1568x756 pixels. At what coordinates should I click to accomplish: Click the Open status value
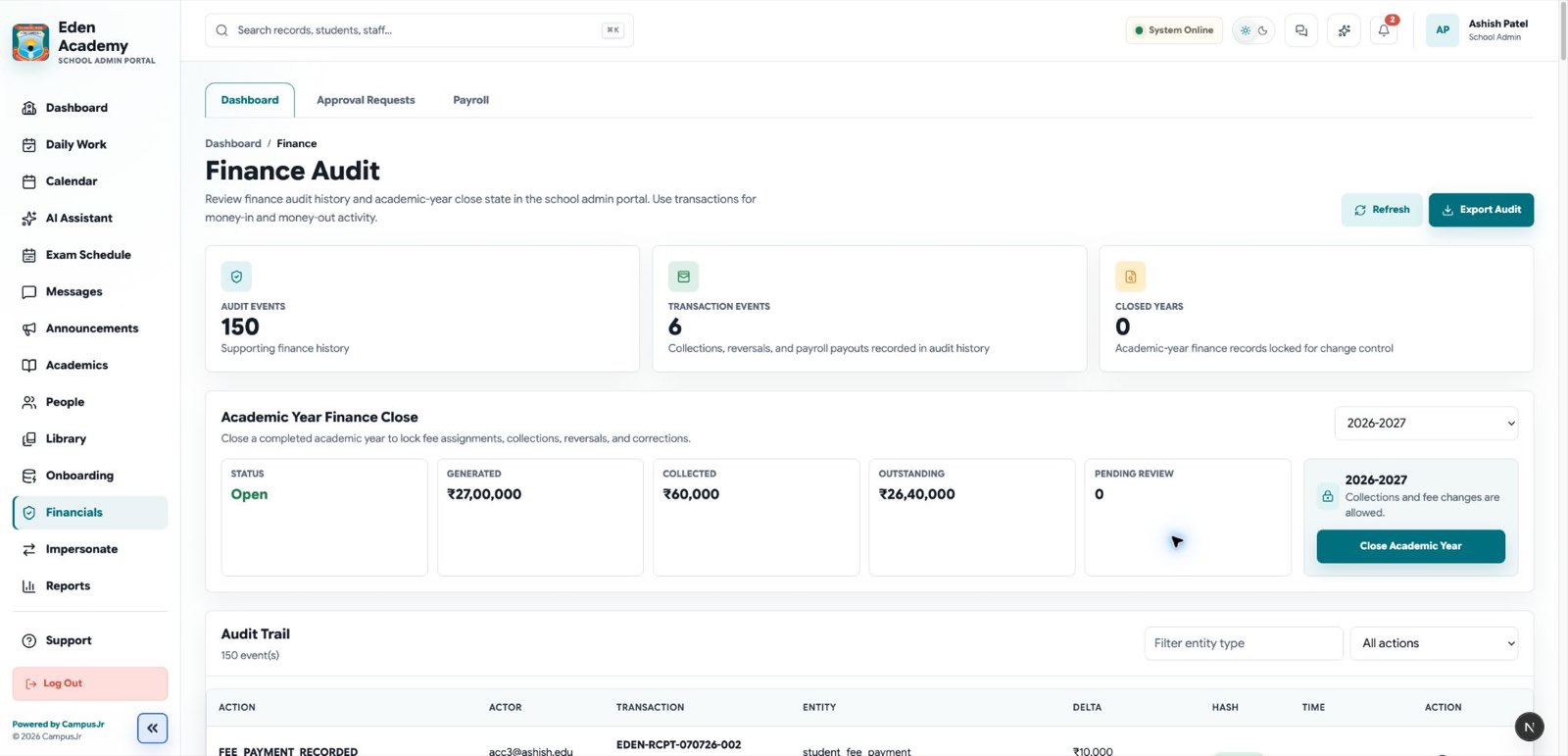point(249,494)
